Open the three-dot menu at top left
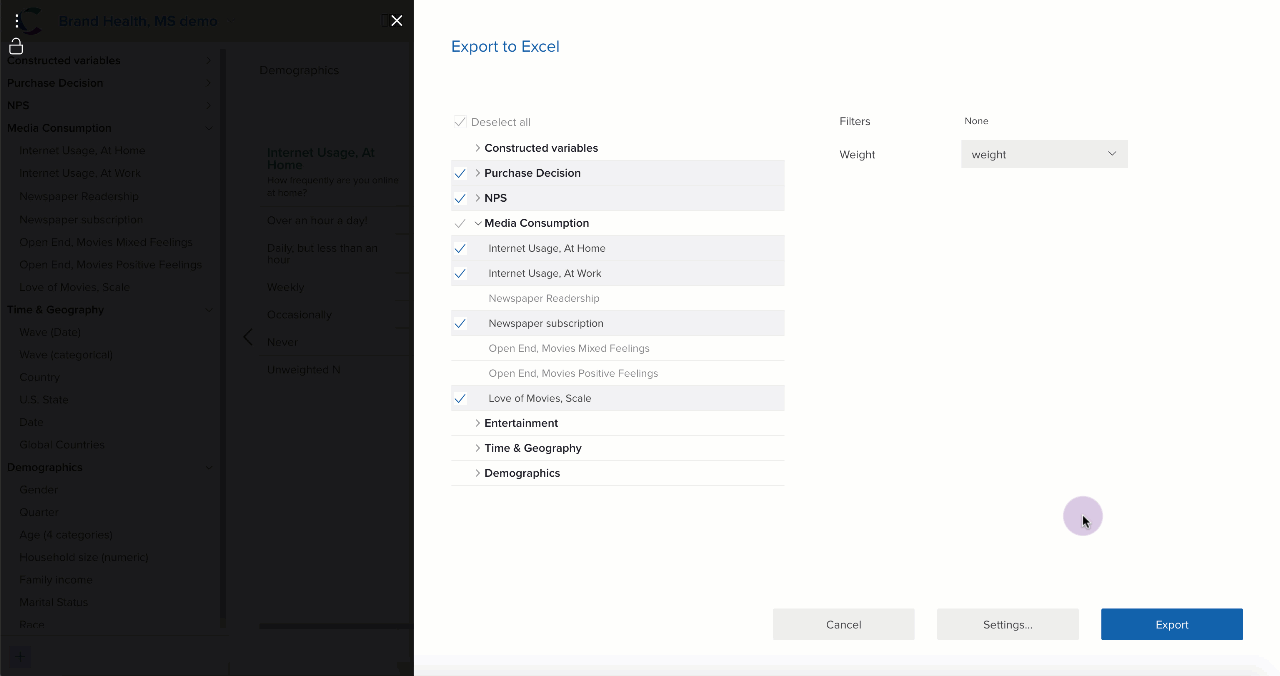Image resolution: width=1280 pixels, height=676 pixels. click(17, 21)
